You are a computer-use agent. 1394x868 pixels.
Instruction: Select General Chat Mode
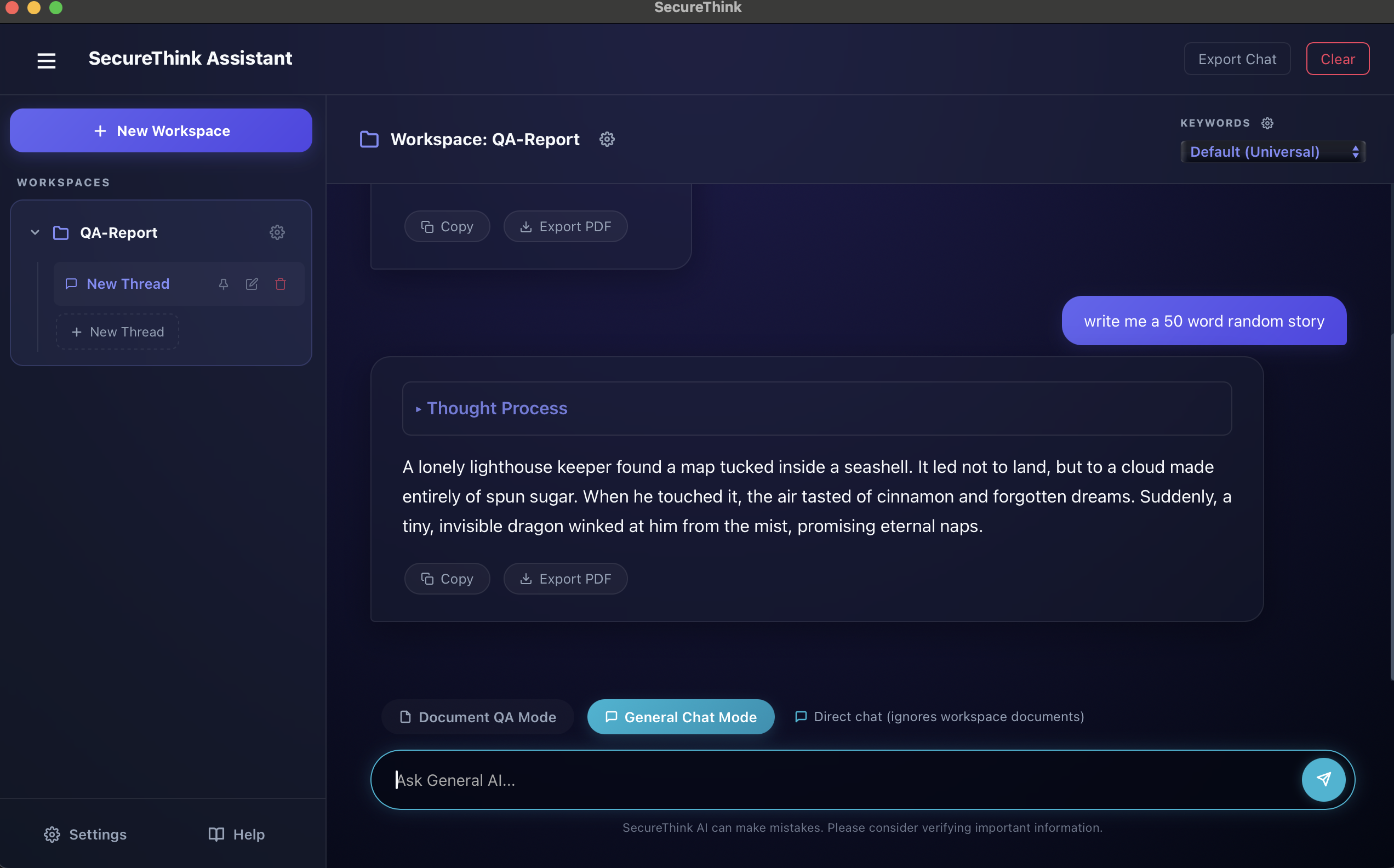pyautogui.click(x=681, y=716)
